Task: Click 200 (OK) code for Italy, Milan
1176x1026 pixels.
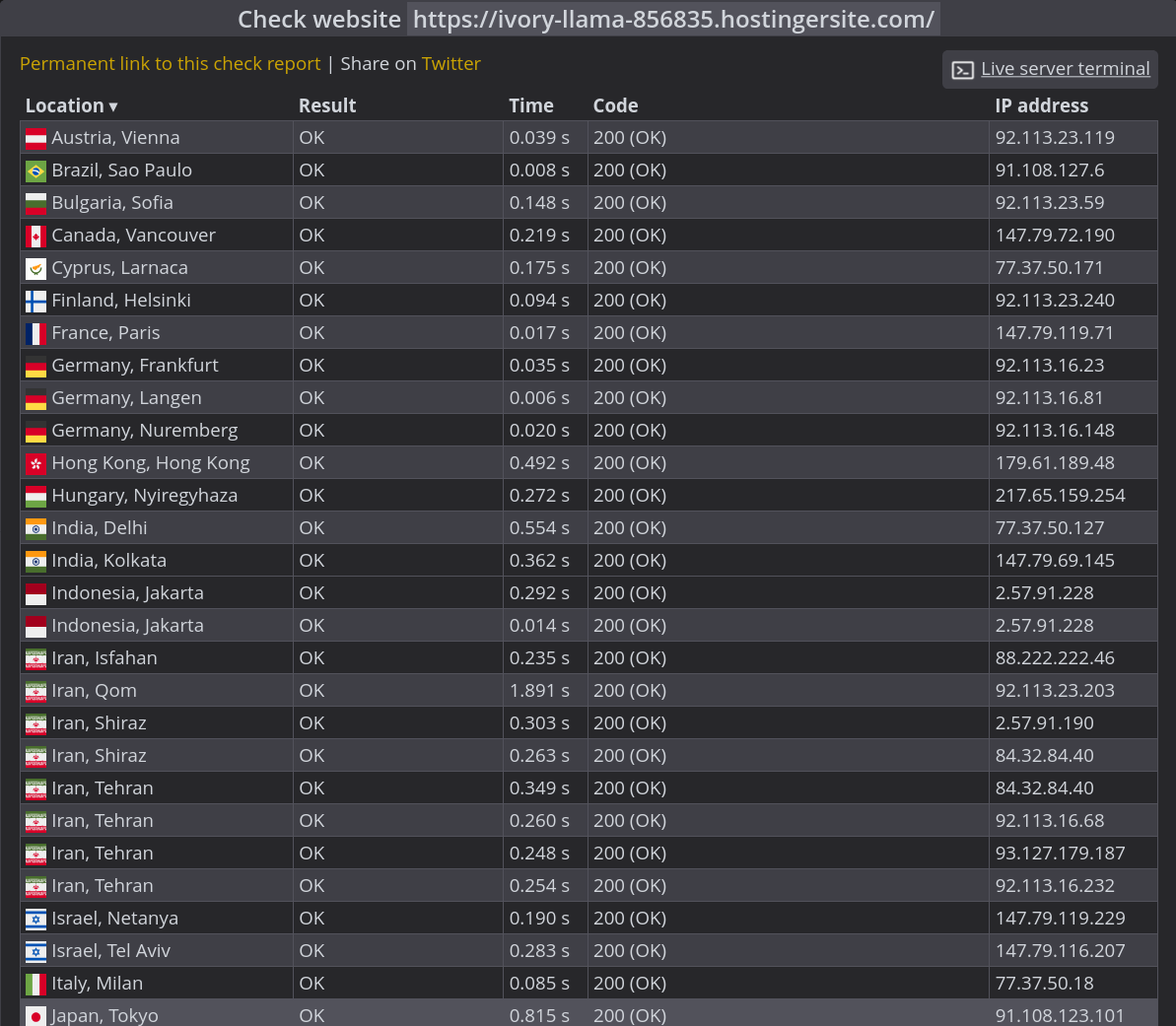Action: point(630,984)
